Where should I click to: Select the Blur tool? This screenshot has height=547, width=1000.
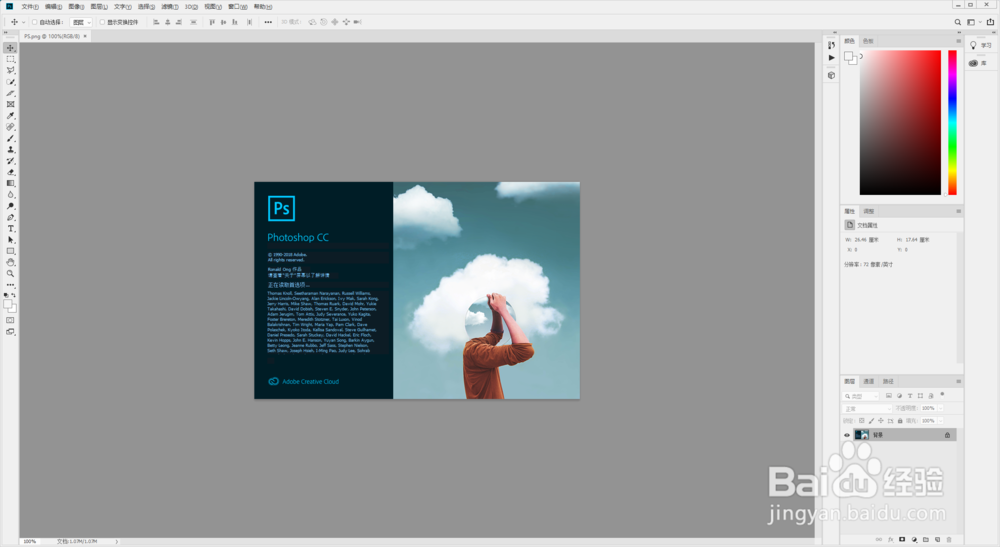[10, 195]
